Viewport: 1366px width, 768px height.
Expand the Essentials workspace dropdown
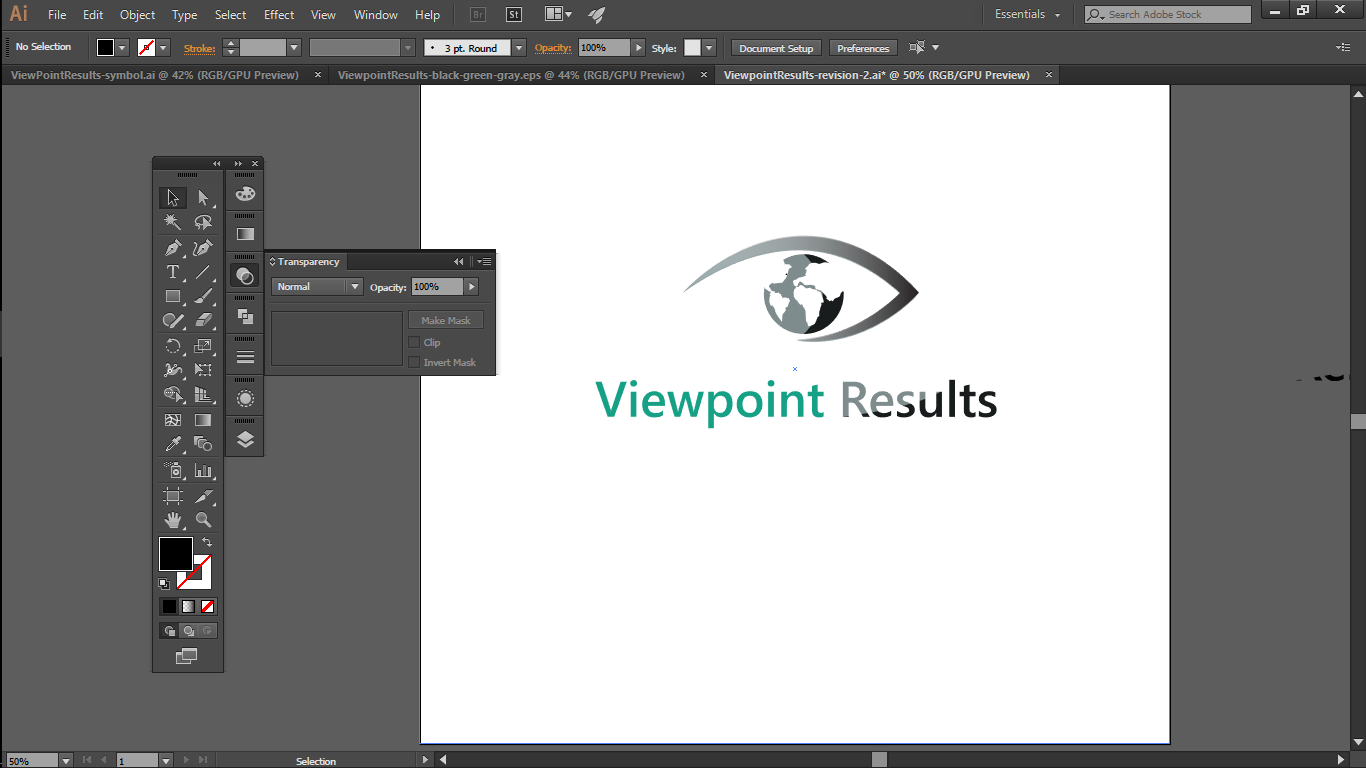[1028, 15]
